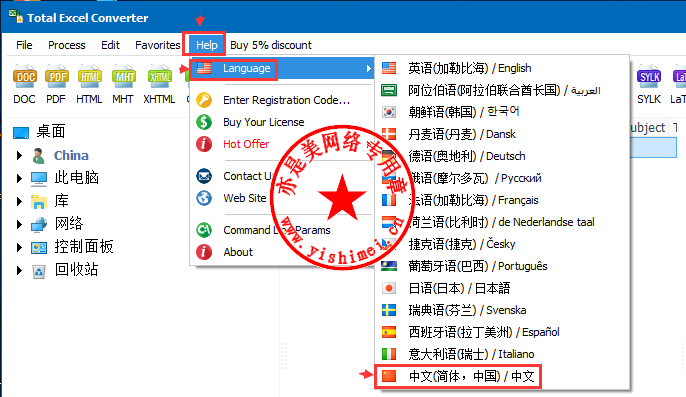Screen dimensions: 686x397
Task: Expand the 控制面板 tree node
Action: [19, 247]
